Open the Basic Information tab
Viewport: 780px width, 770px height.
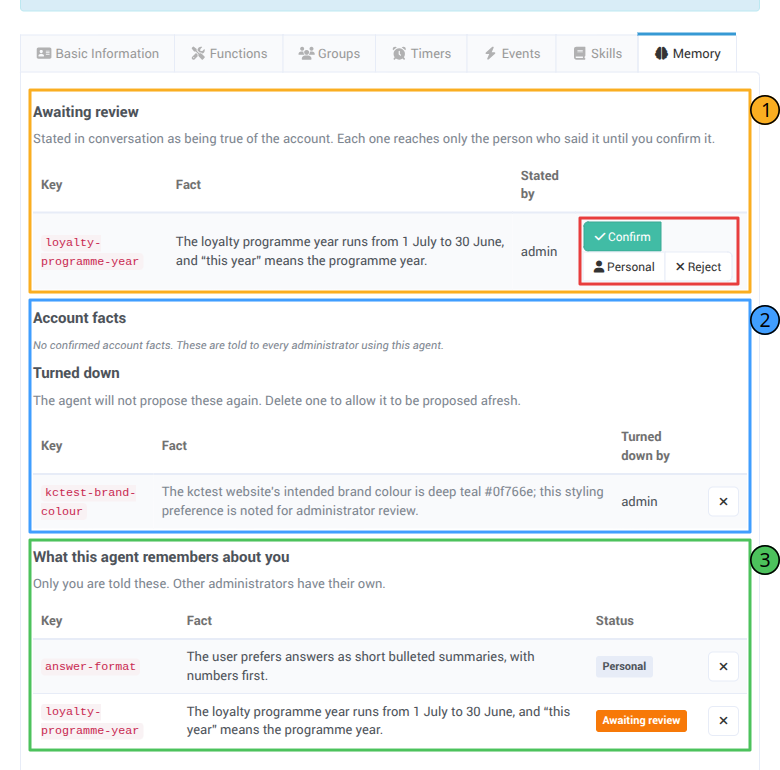[98, 54]
